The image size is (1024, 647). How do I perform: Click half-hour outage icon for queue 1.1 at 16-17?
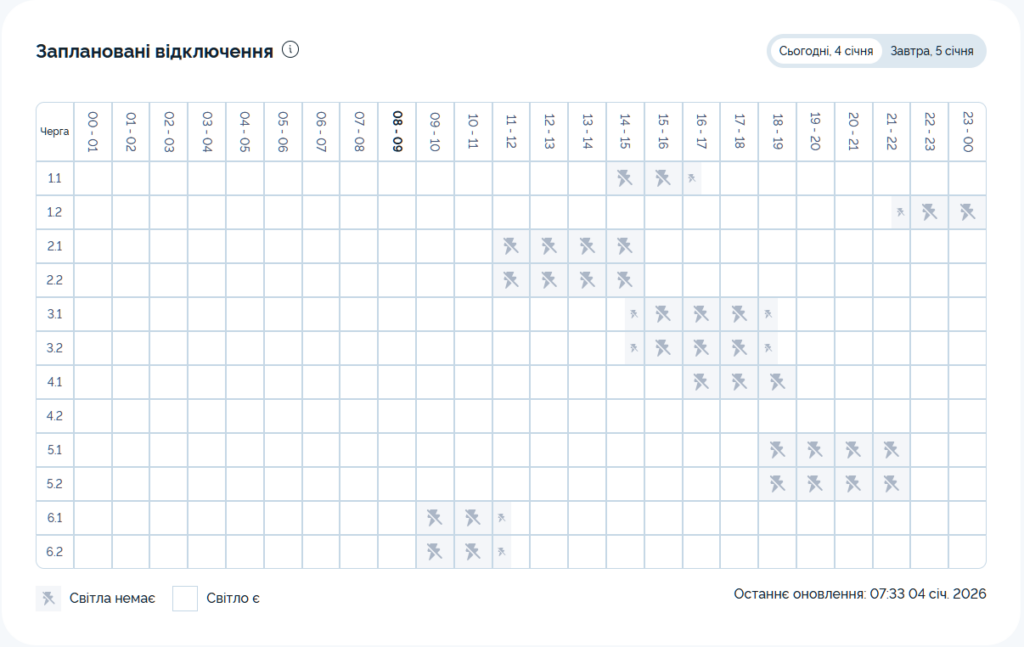click(692, 178)
